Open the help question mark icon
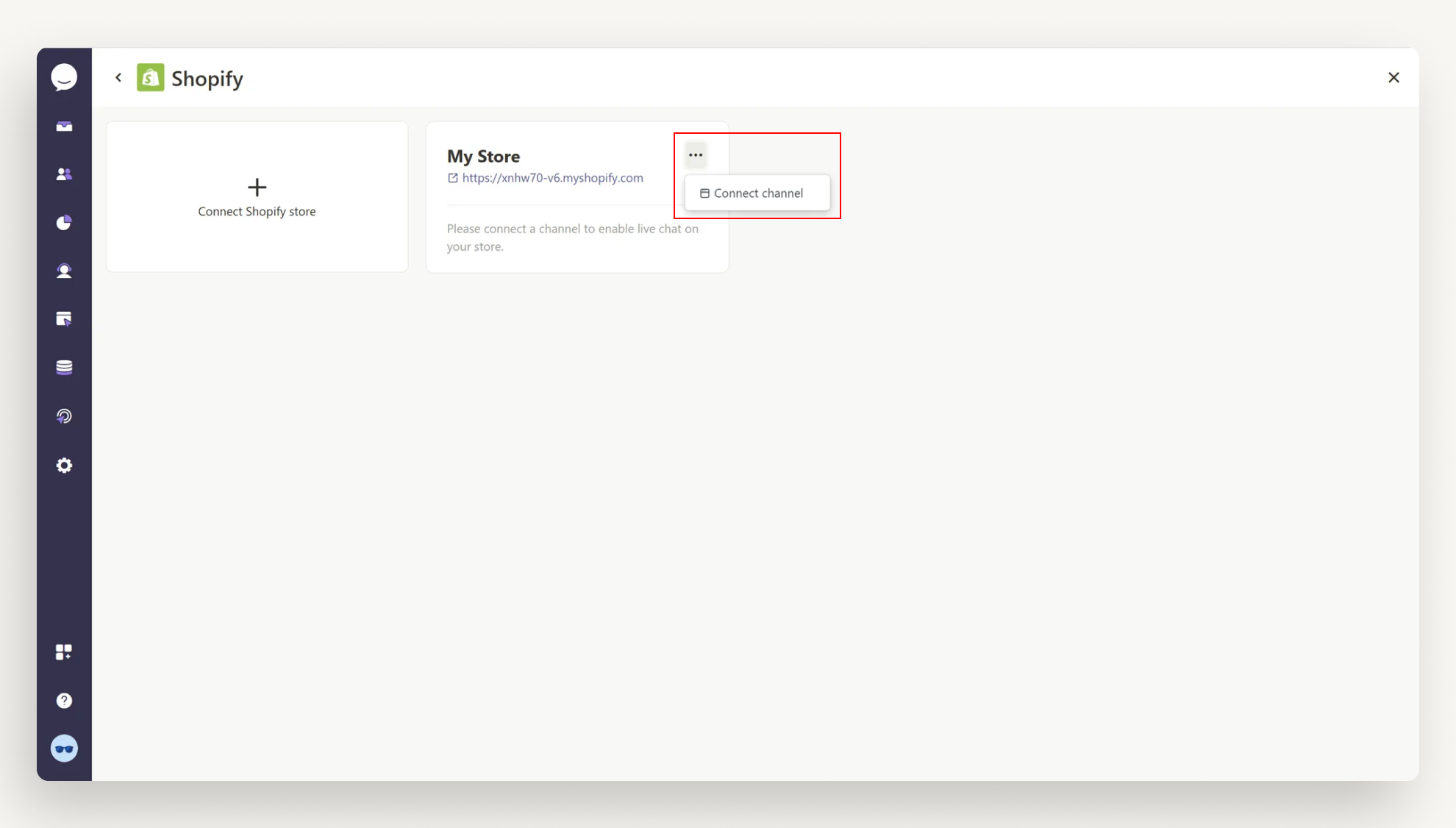The height and width of the screenshot is (828, 1456). coord(64,701)
